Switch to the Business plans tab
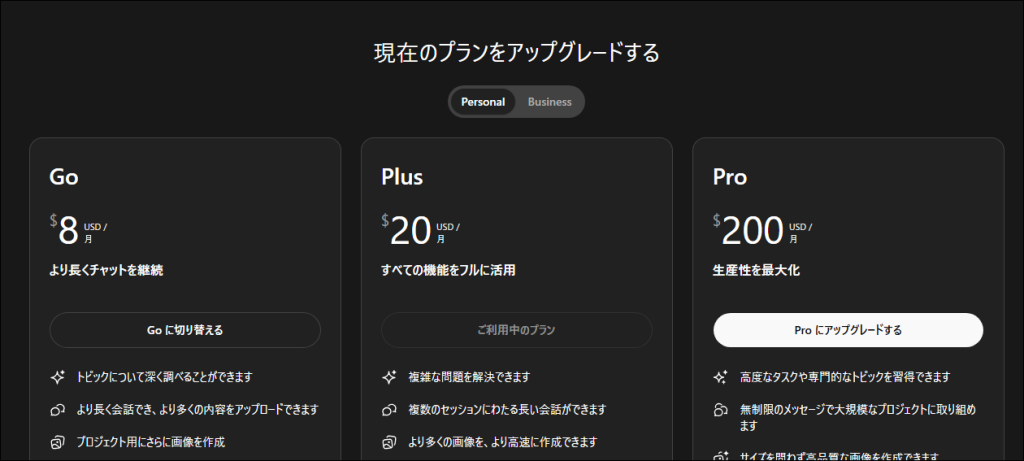The width and height of the screenshot is (1024, 461). 549,102
